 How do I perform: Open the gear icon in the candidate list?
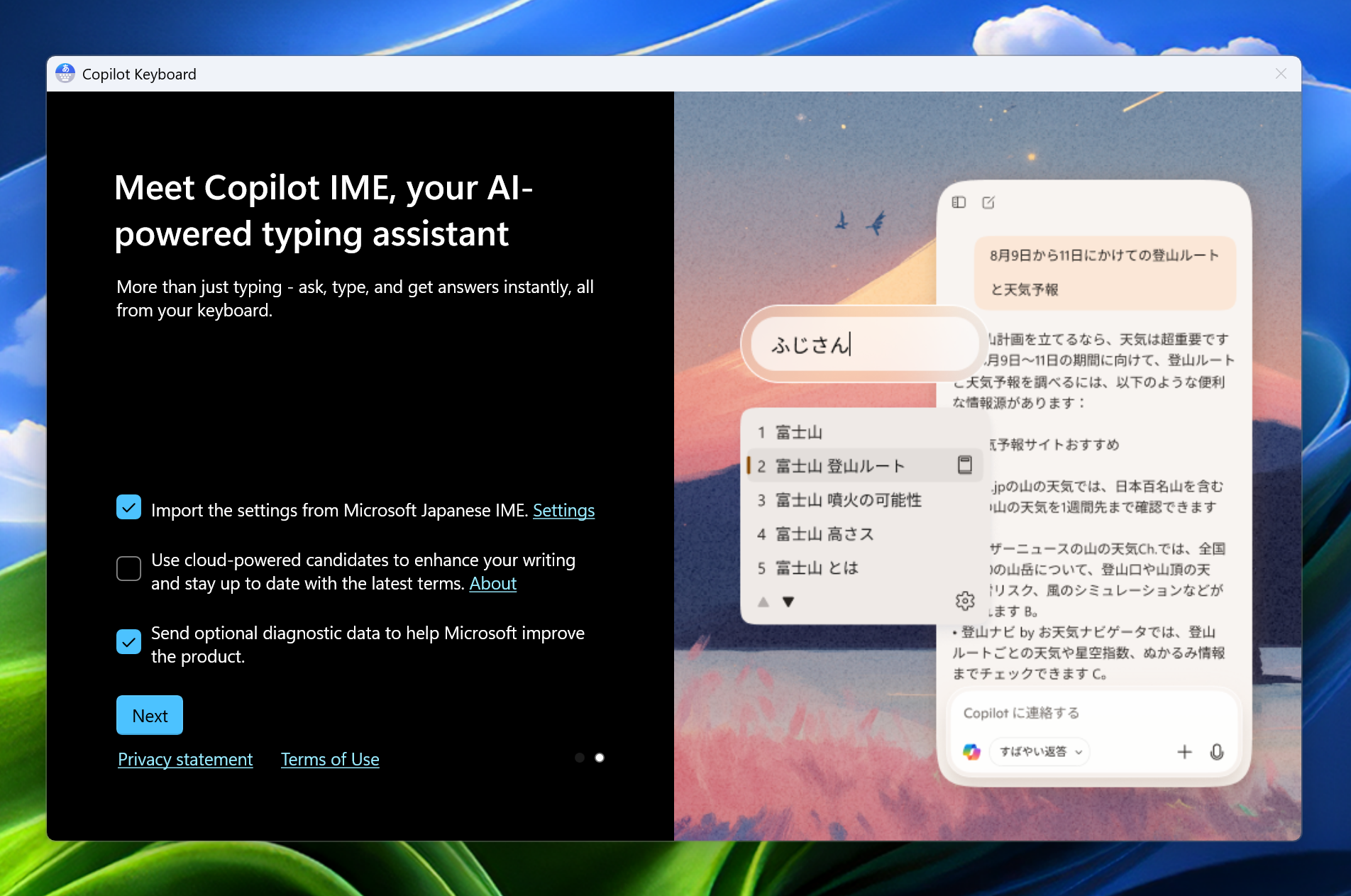(964, 600)
